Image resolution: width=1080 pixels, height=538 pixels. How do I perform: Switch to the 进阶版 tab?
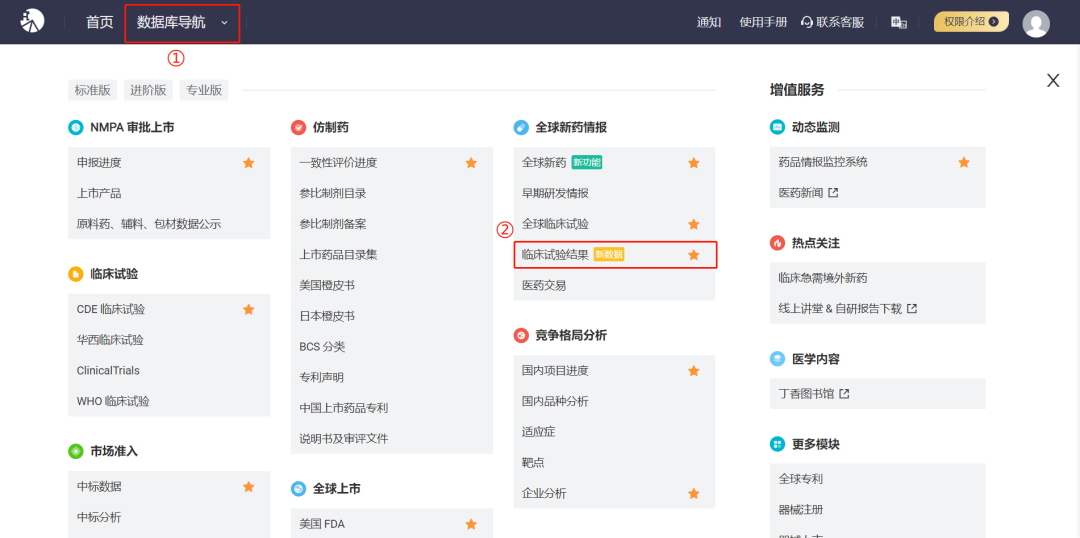pos(148,90)
